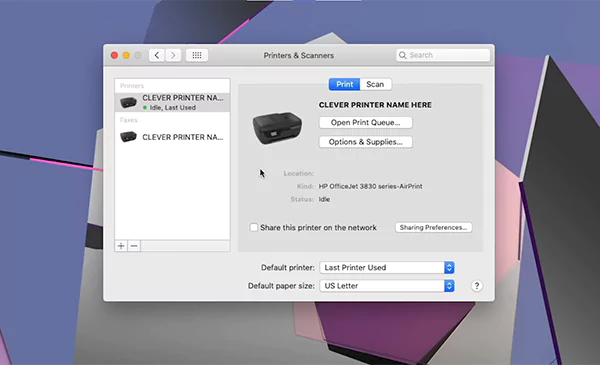Click CLEVER PRINTER NAME HERE heading

click(x=375, y=105)
